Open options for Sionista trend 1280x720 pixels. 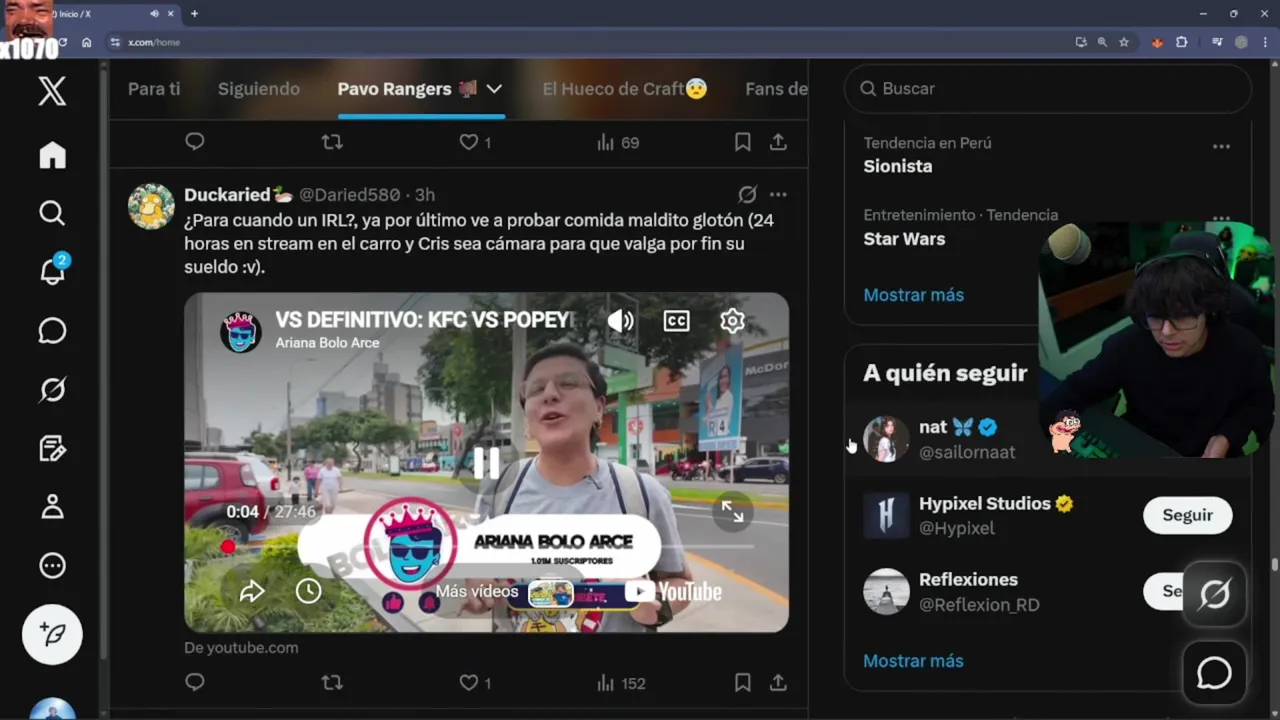tap(1221, 146)
